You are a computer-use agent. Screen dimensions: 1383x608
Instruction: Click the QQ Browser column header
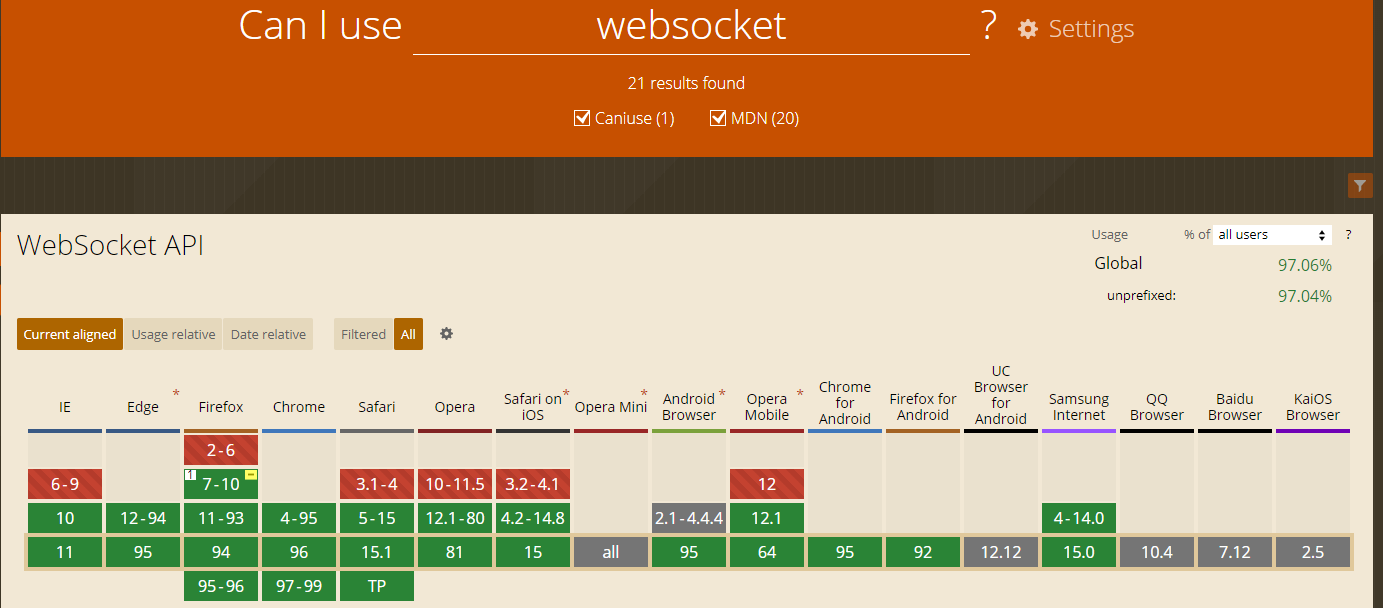1157,406
